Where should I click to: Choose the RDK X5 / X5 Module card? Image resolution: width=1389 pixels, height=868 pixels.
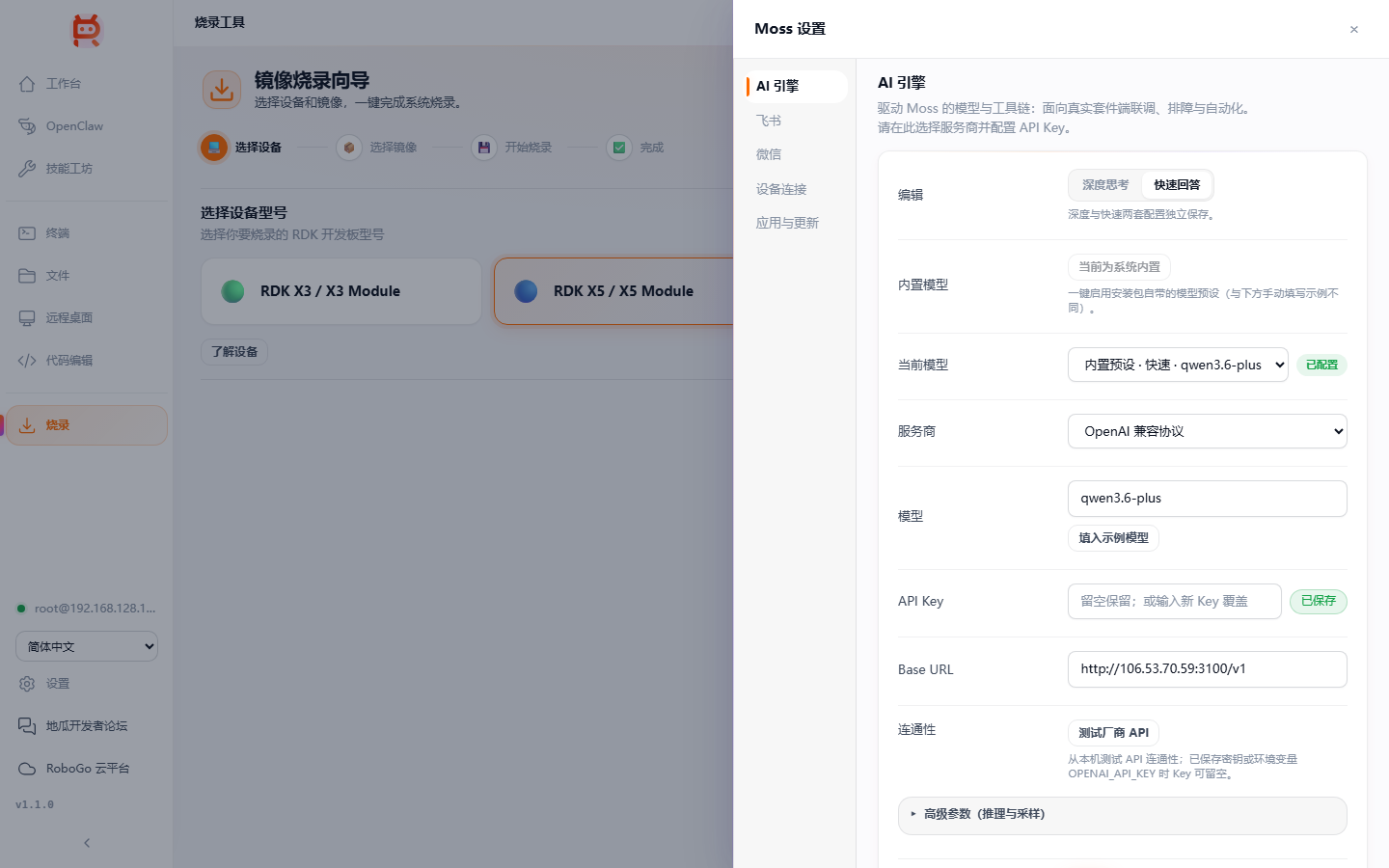click(614, 291)
